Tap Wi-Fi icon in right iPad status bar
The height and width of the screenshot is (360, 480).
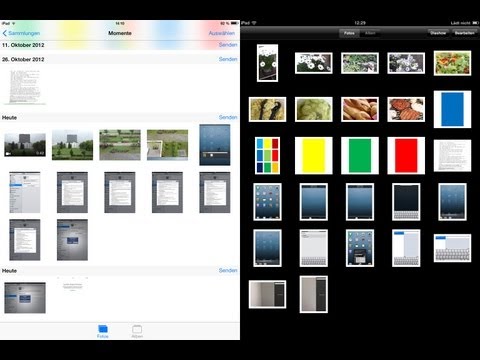pos(254,23)
